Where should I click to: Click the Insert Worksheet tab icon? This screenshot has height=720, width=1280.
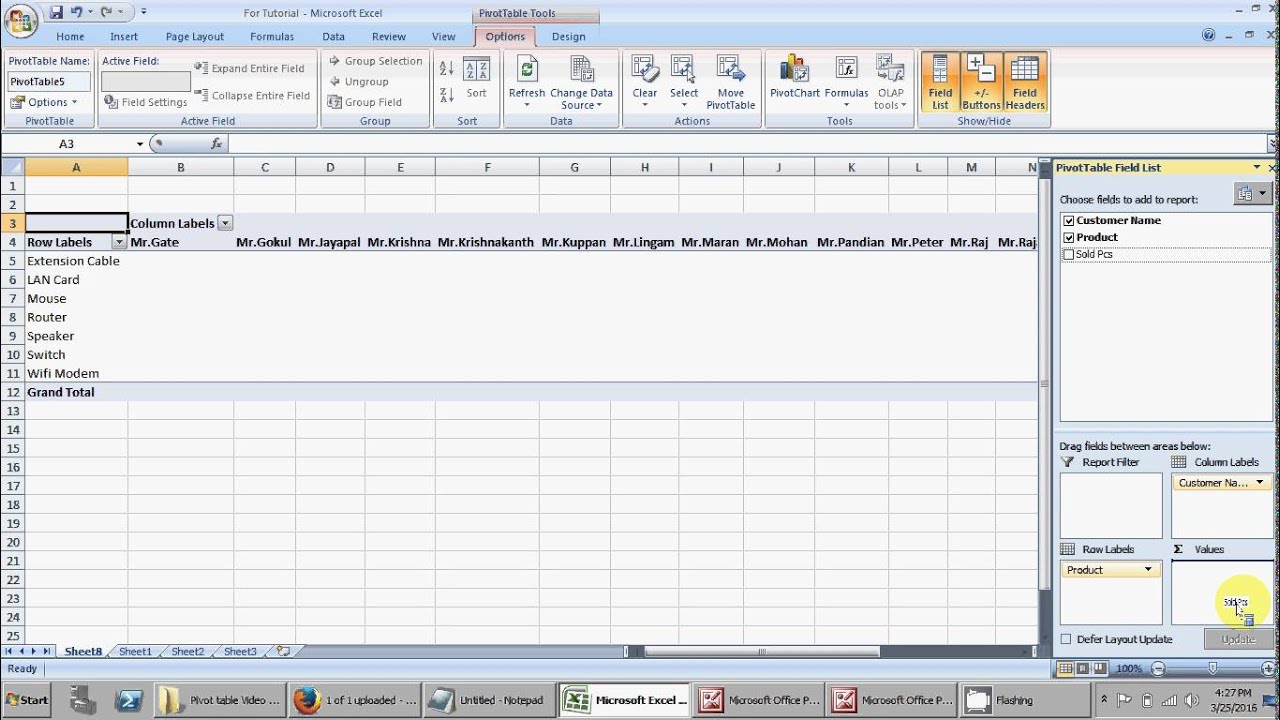click(x=283, y=651)
